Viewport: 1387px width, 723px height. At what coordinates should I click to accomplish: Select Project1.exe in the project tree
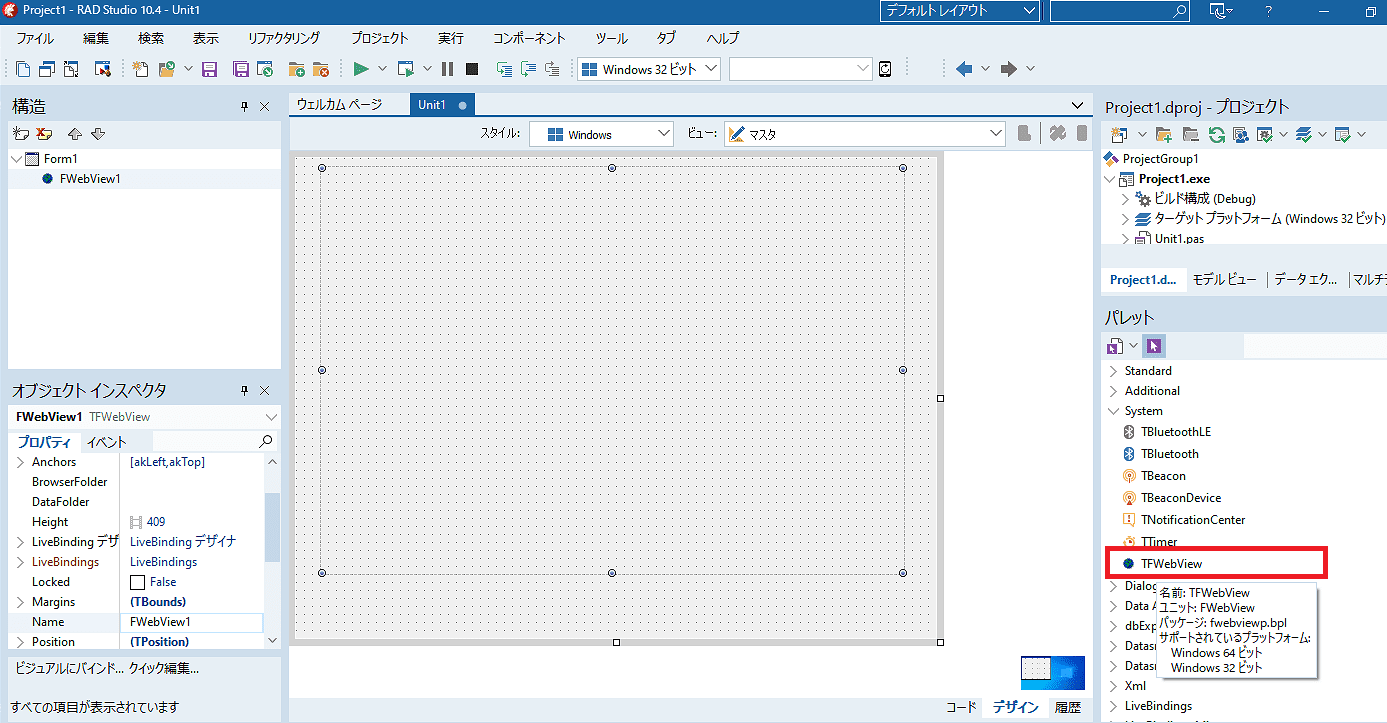point(1174,179)
